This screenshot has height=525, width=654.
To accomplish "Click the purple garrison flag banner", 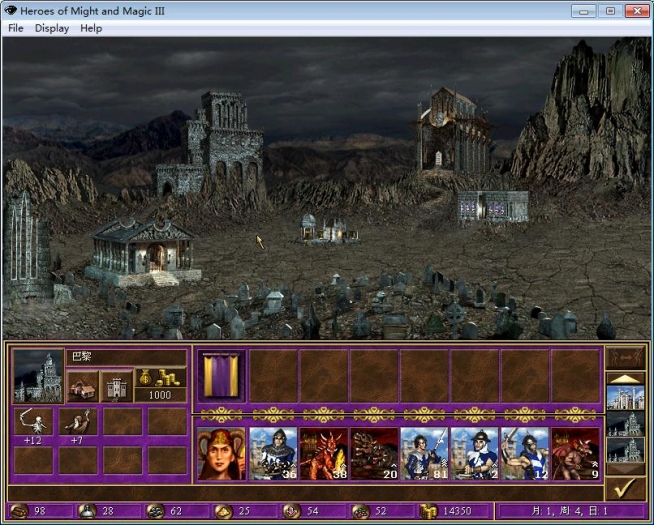I will point(221,376).
